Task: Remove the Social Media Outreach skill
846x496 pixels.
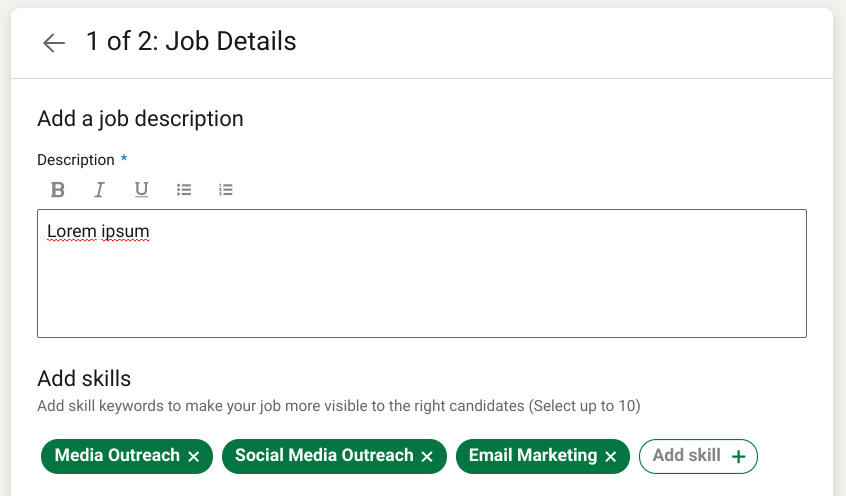Action: click(427, 457)
